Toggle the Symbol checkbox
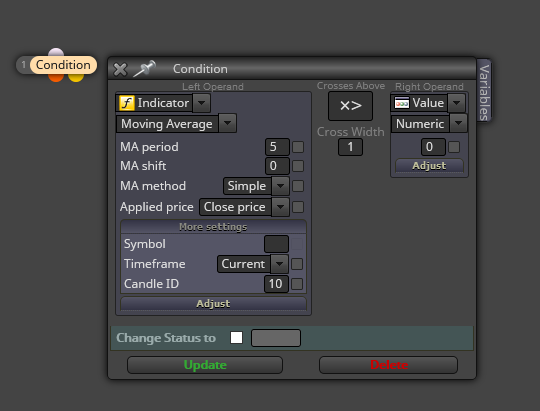540x411 pixels. click(297, 244)
